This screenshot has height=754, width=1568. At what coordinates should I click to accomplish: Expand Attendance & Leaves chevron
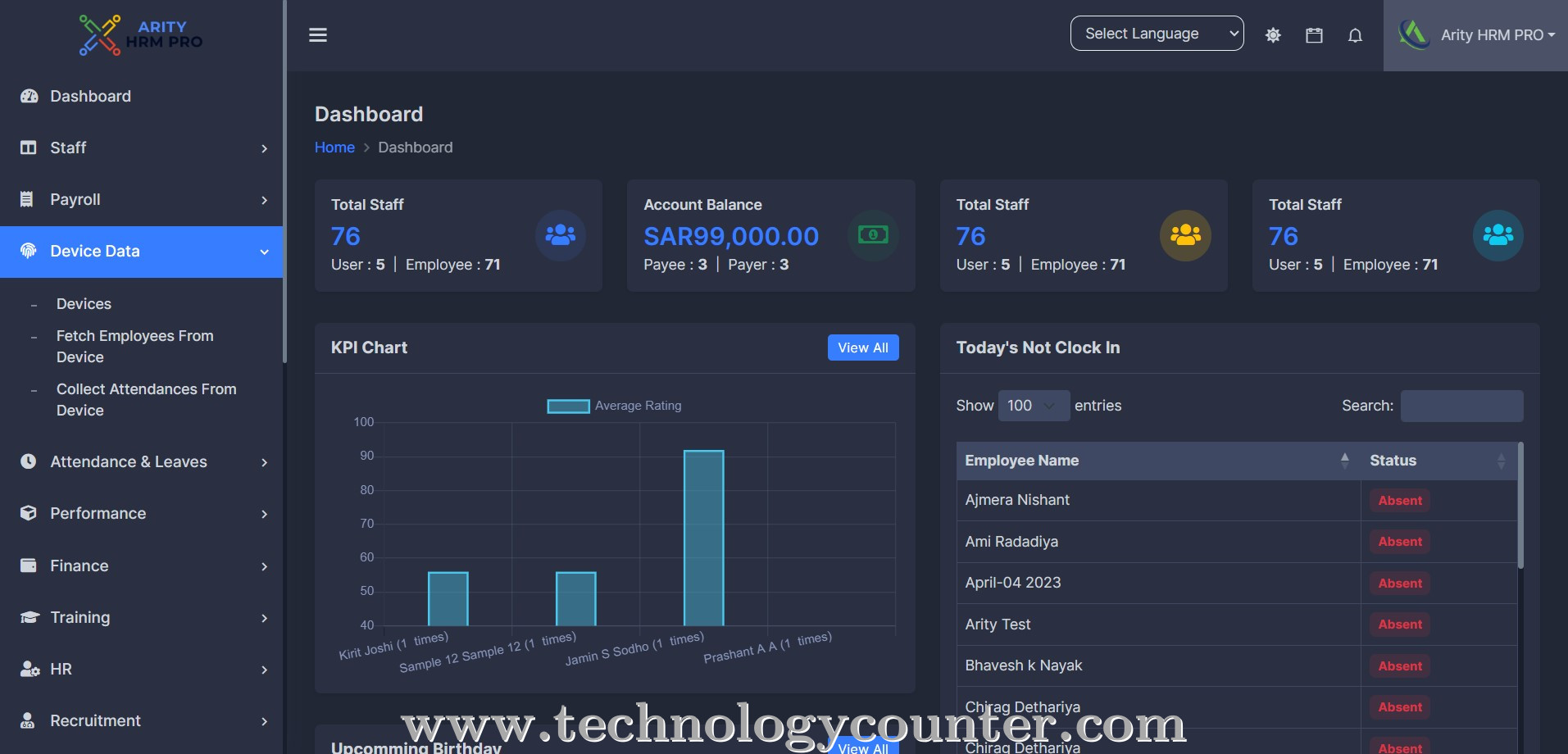[264, 462]
